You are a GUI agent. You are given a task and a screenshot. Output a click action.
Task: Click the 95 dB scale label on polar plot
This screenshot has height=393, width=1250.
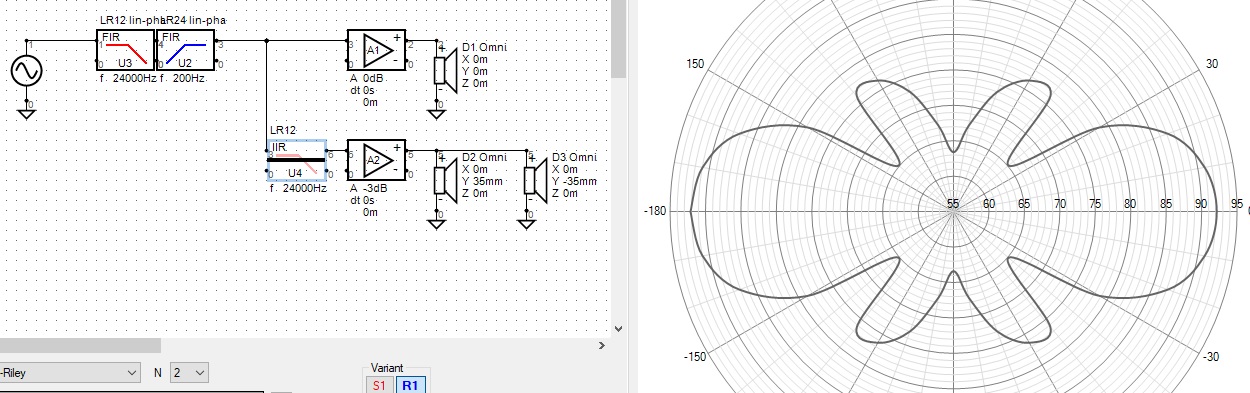click(x=1238, y=204)
